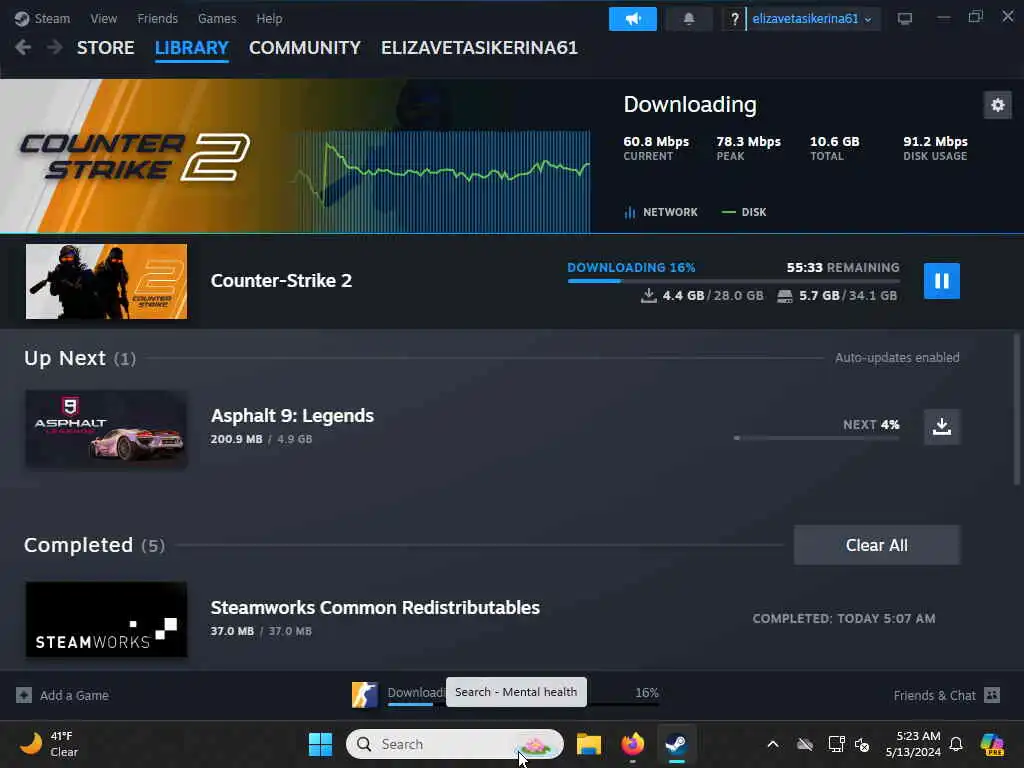Go back with the left arrow

coord(23,47)
